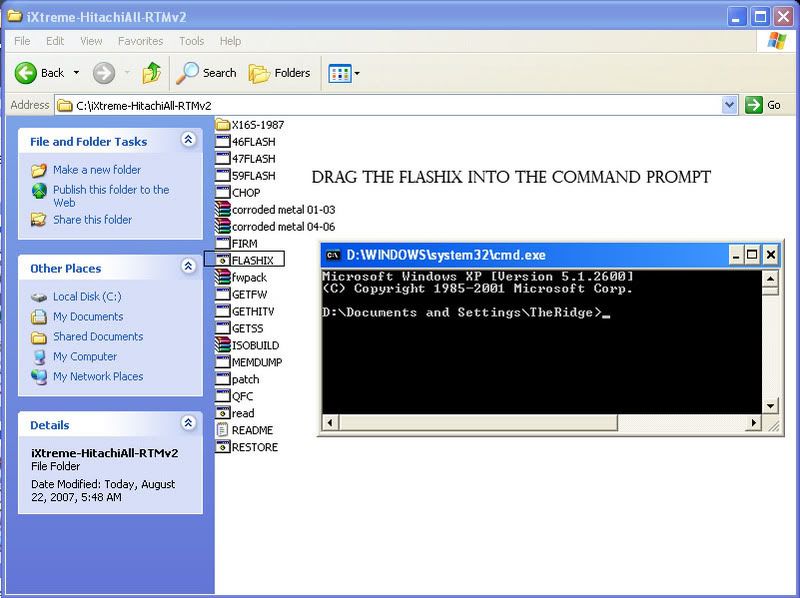Select the FLASHIX batch file icon

coord(222,260)
